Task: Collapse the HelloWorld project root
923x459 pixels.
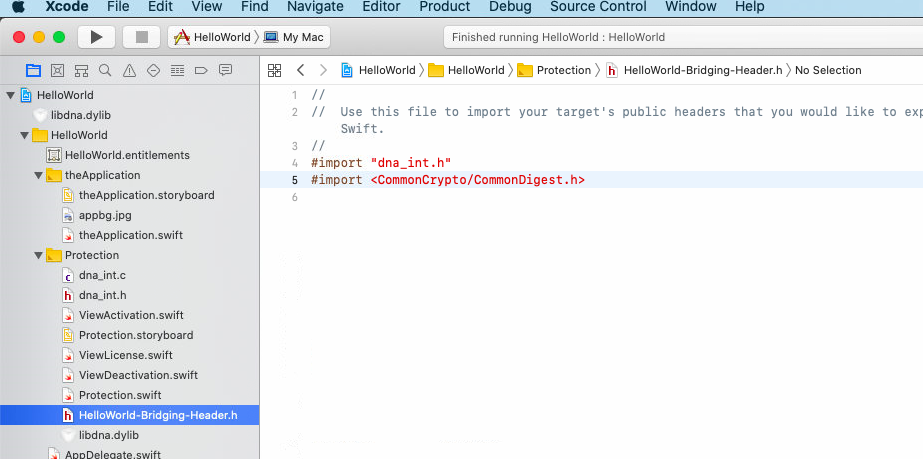Action: [x=11, y=95]
